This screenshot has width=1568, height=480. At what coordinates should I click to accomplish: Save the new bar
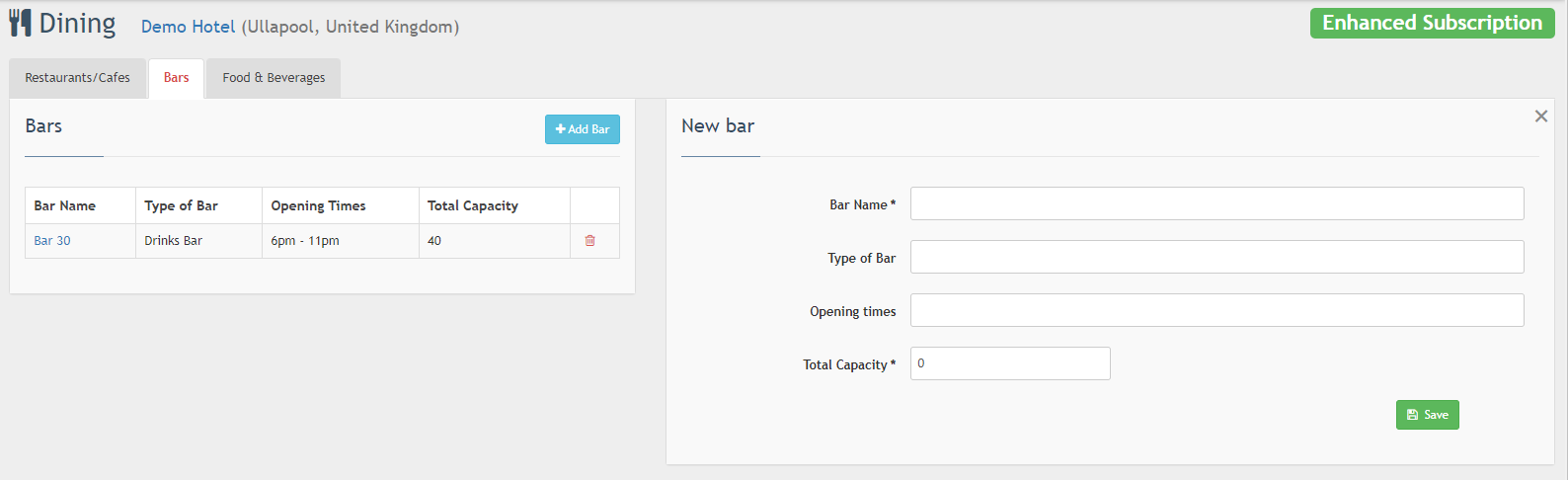[1428, 415]
